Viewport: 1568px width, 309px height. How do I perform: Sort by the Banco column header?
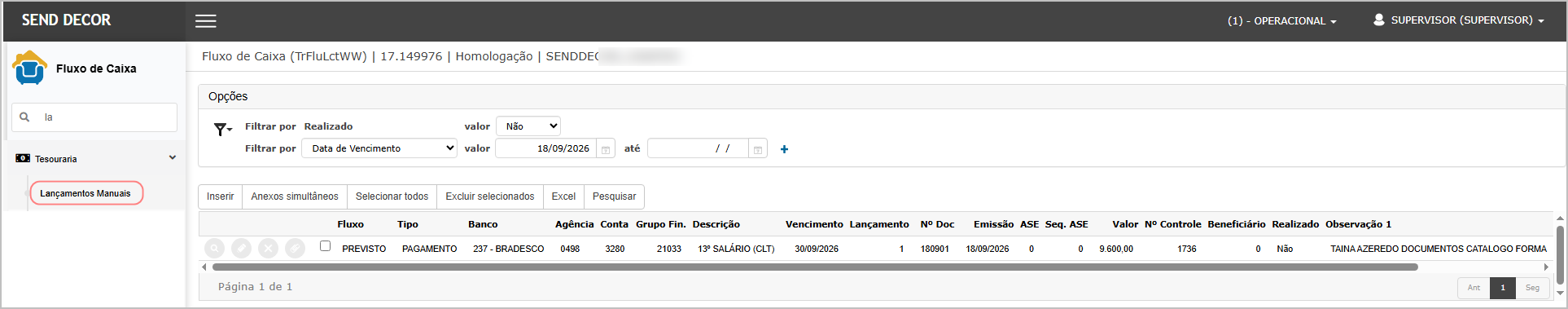coord(483,224)
